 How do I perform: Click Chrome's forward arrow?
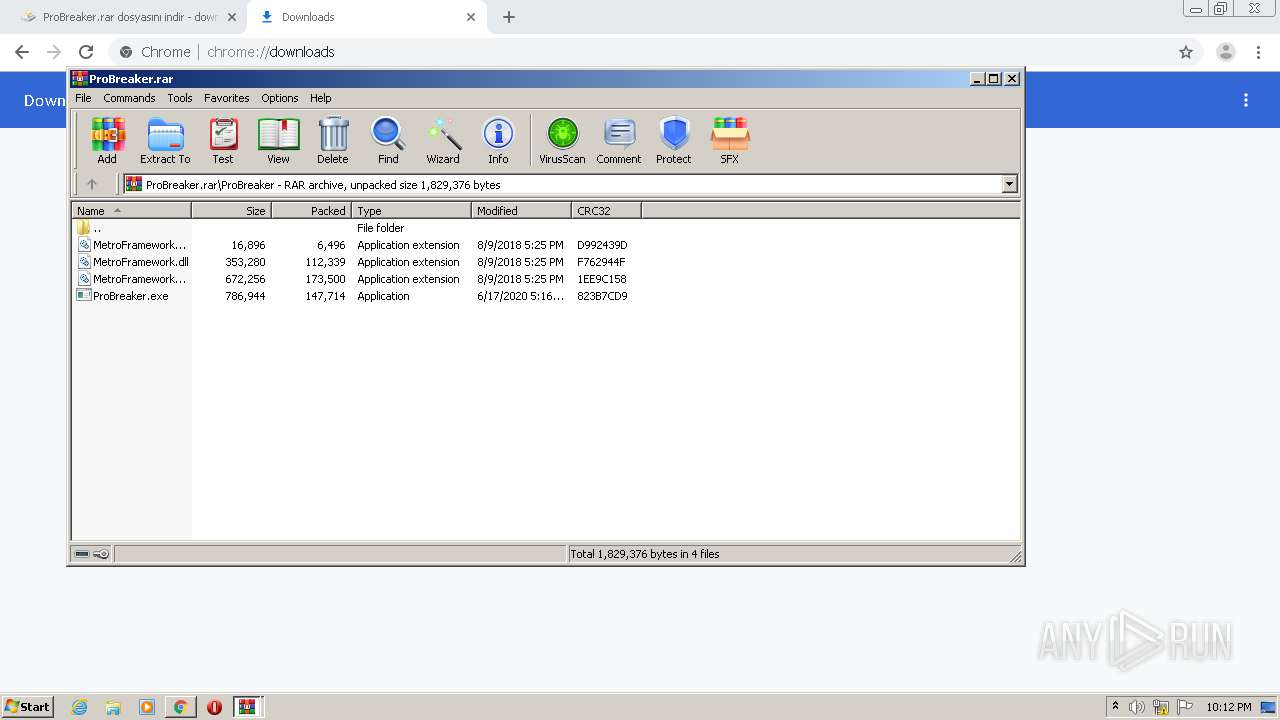click(x=54, y=52)
